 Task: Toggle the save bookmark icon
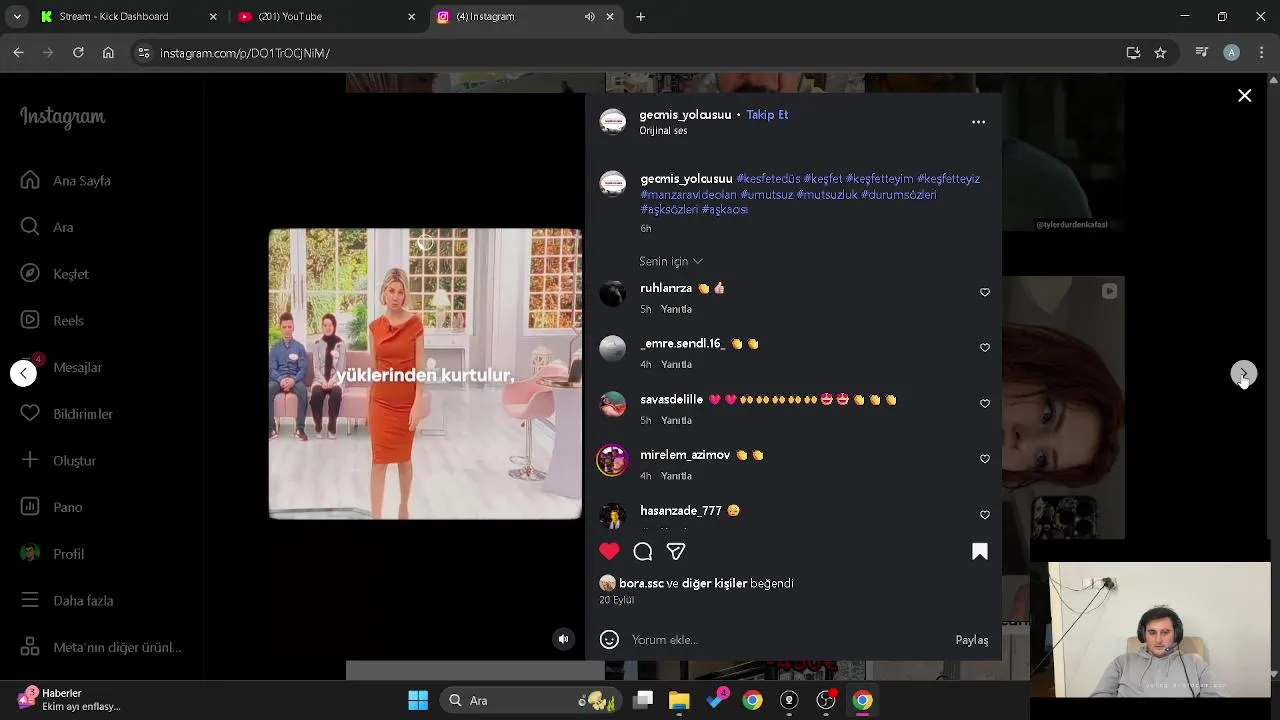coord(980,551)
